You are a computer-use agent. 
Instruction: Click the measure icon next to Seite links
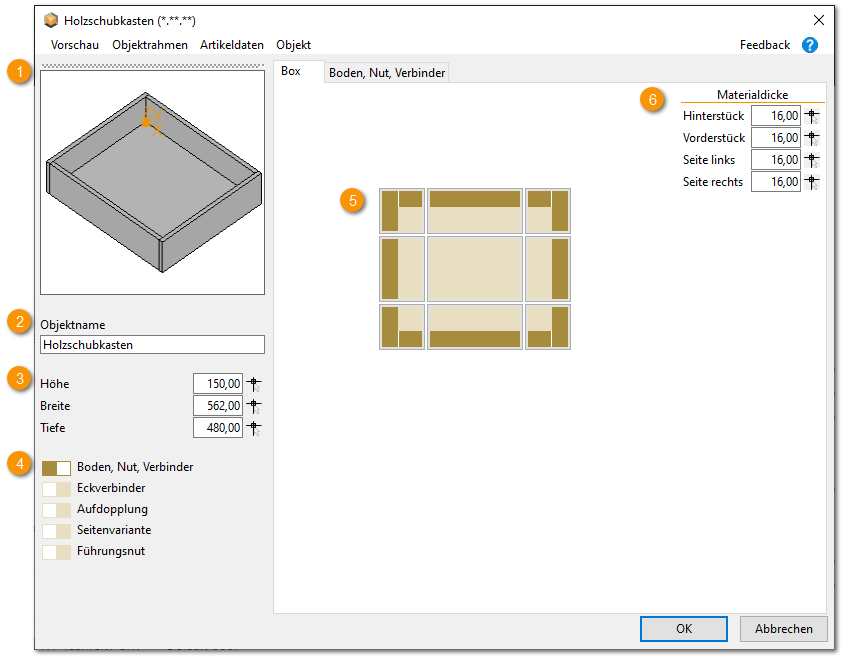812,160
